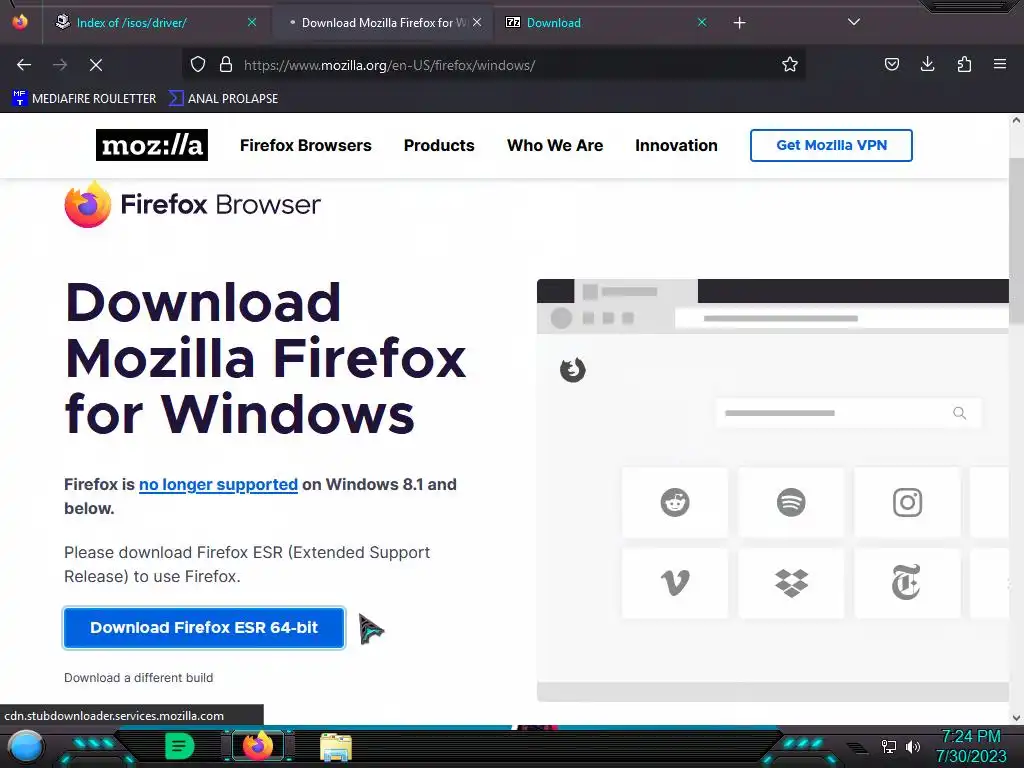Screen dimensions: 1024x768
Task: Open the Firefox Browsers menu
Action: point(306,145)
